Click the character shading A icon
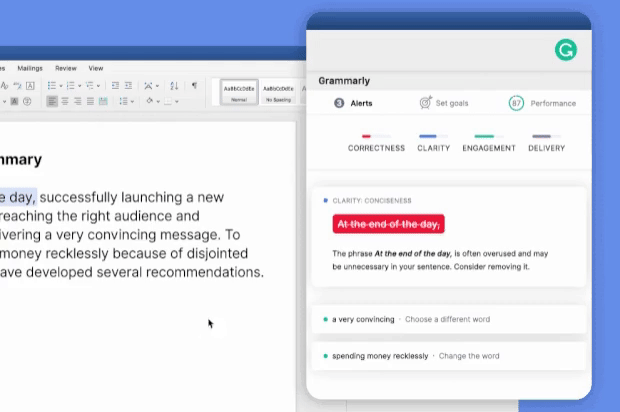The width and height of the screenshot is (620, 412). (14, 101)
